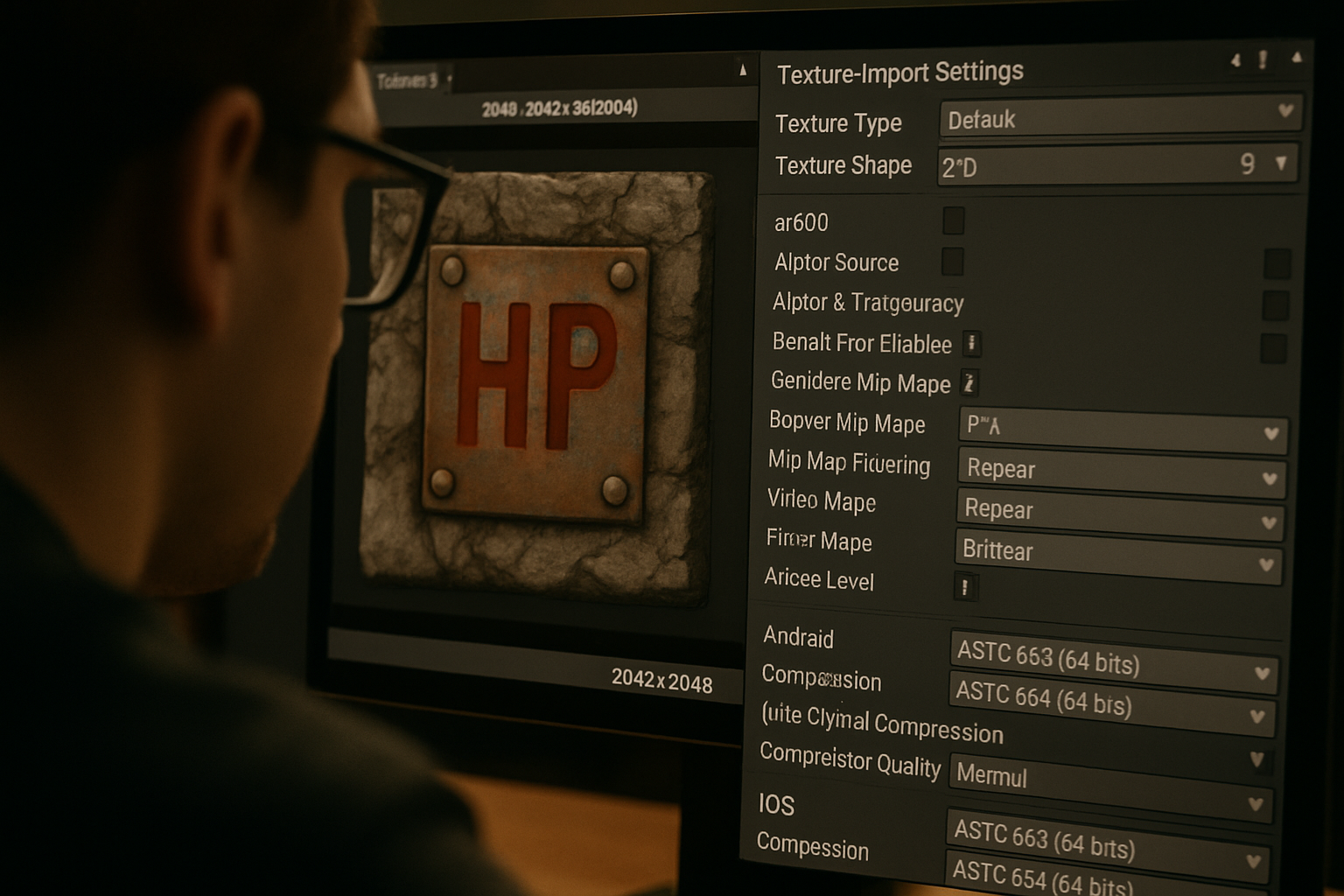Open the Virleo Mape dropdown showing Repear

click(x=1120, y=514)
